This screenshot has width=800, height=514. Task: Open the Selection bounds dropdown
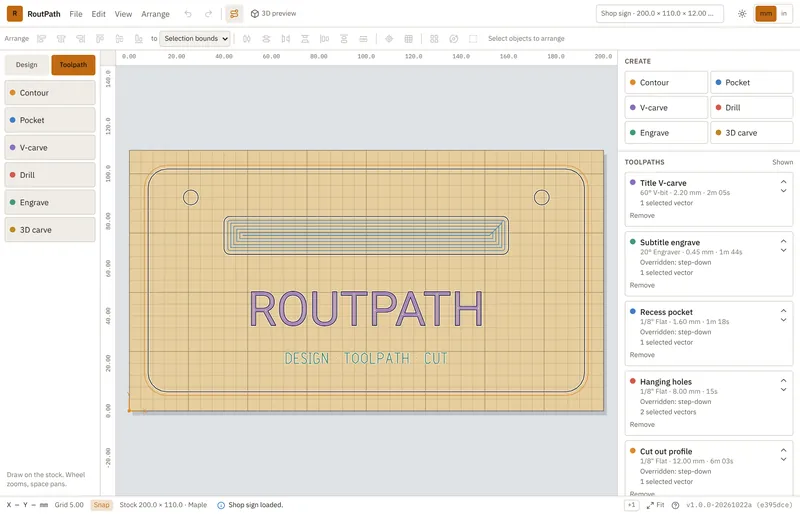pyautogui.click(x=195, y=39)
